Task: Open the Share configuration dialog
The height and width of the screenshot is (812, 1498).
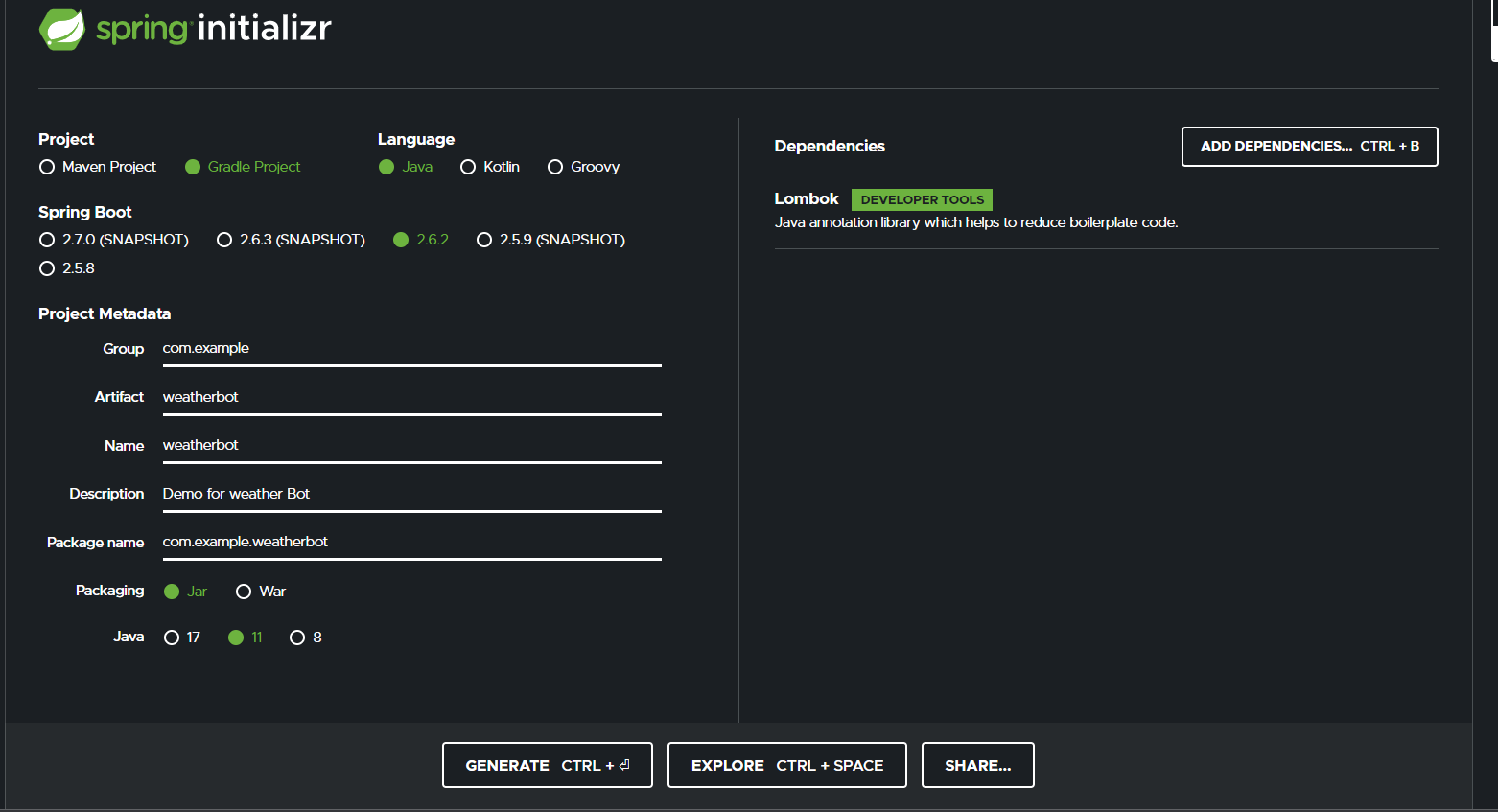Action: point(978,765)
